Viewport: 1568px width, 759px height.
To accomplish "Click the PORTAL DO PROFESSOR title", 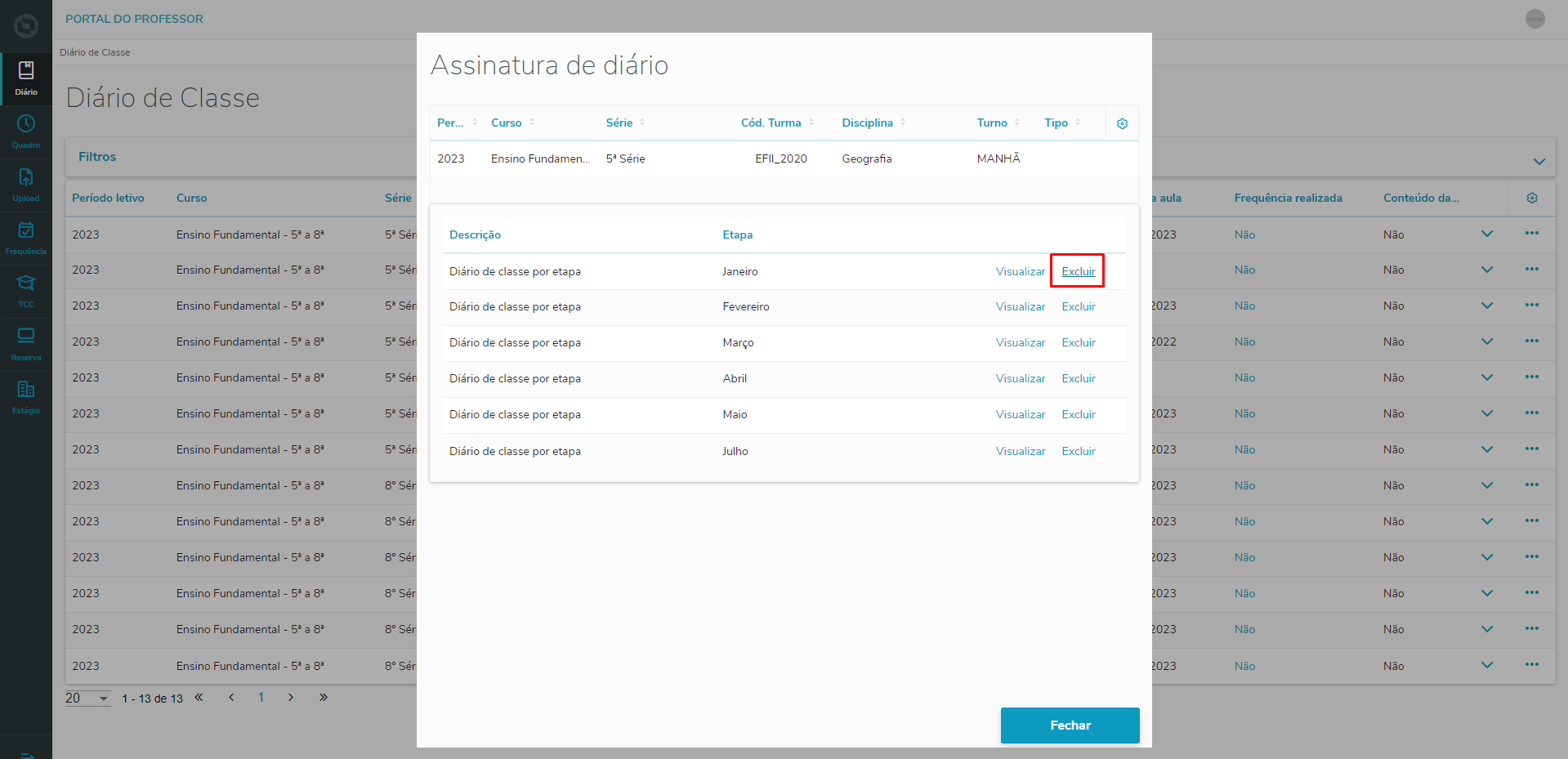I will point(134,19).
